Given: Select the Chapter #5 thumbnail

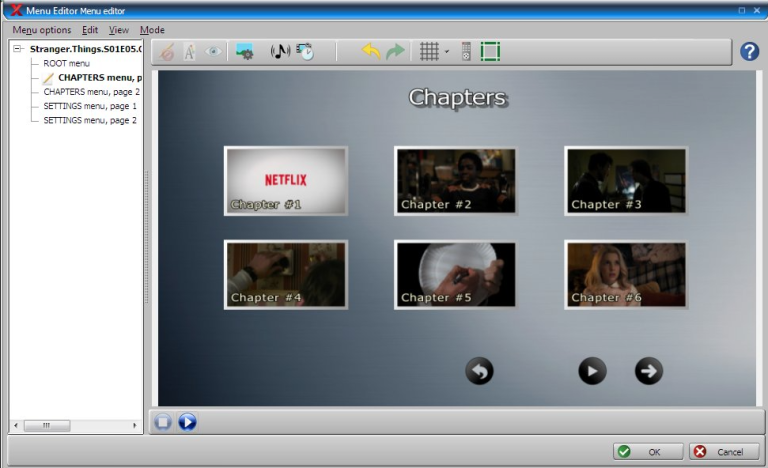Looking at the screenshot, I should click(x=456, y=274).
